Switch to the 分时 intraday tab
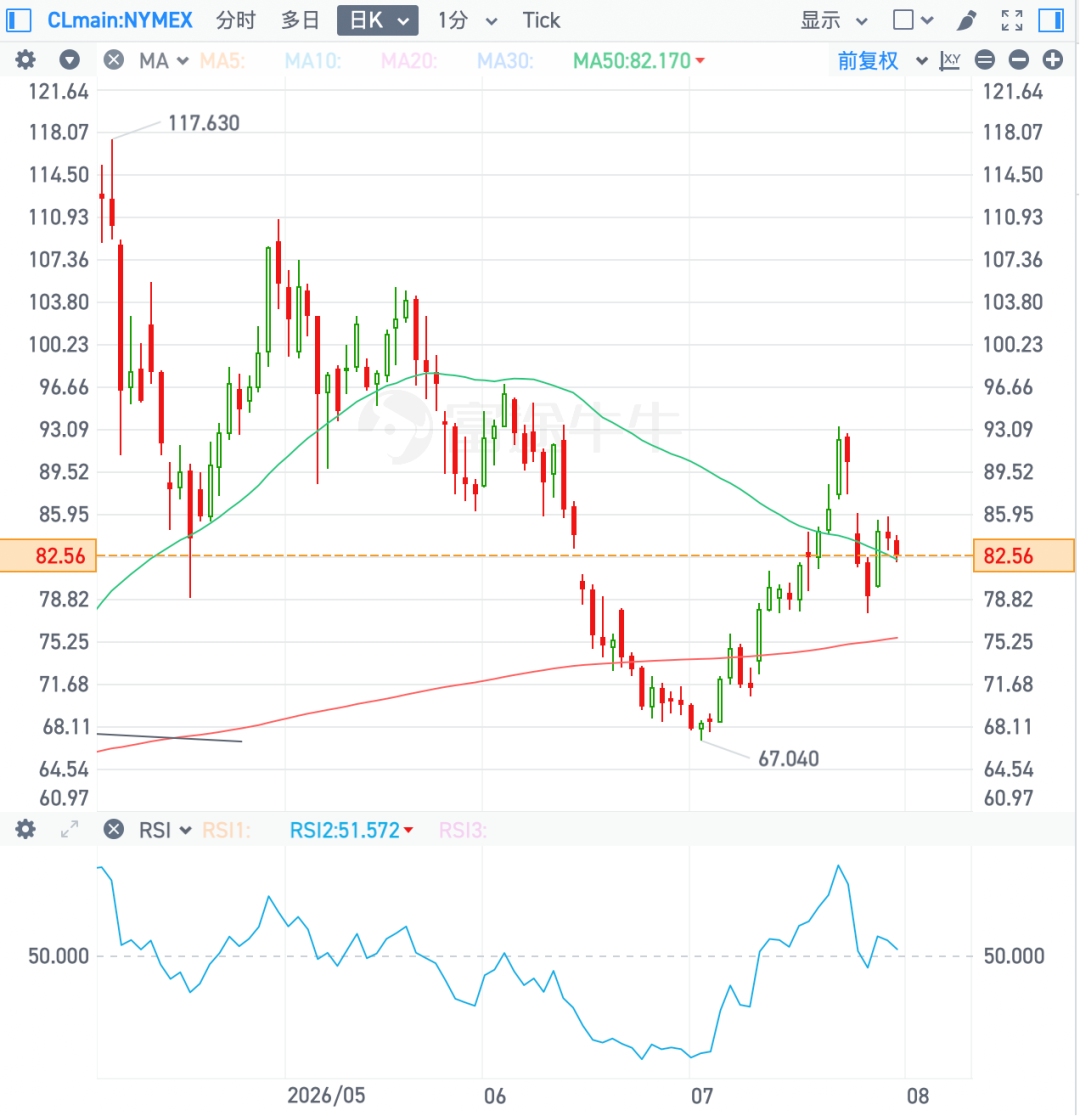The height and width of the screenshot is (1116, 1080). pyautogui.click(x=236, y=21)
